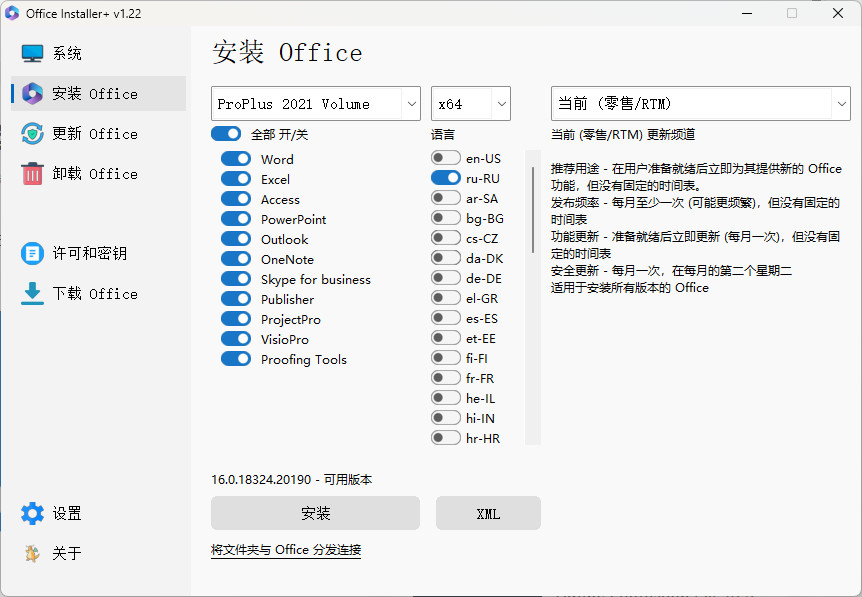The height and width of the screenshot is (597, 862).
Task: Toggle OneNote component
Action: pos(236,258)
